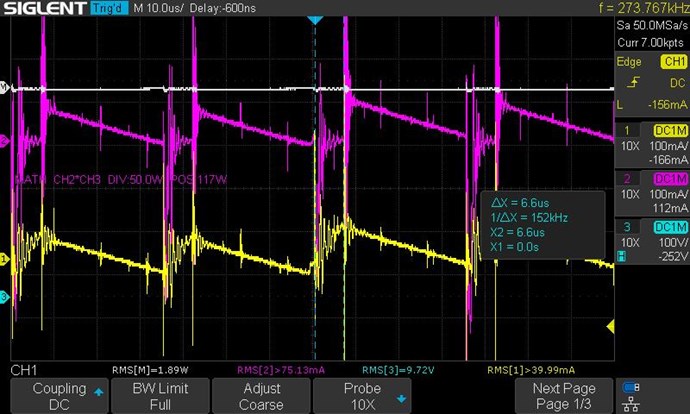690x414 pixels.
Task: Select the channel 3 number label
Action: tap(627, 227)
